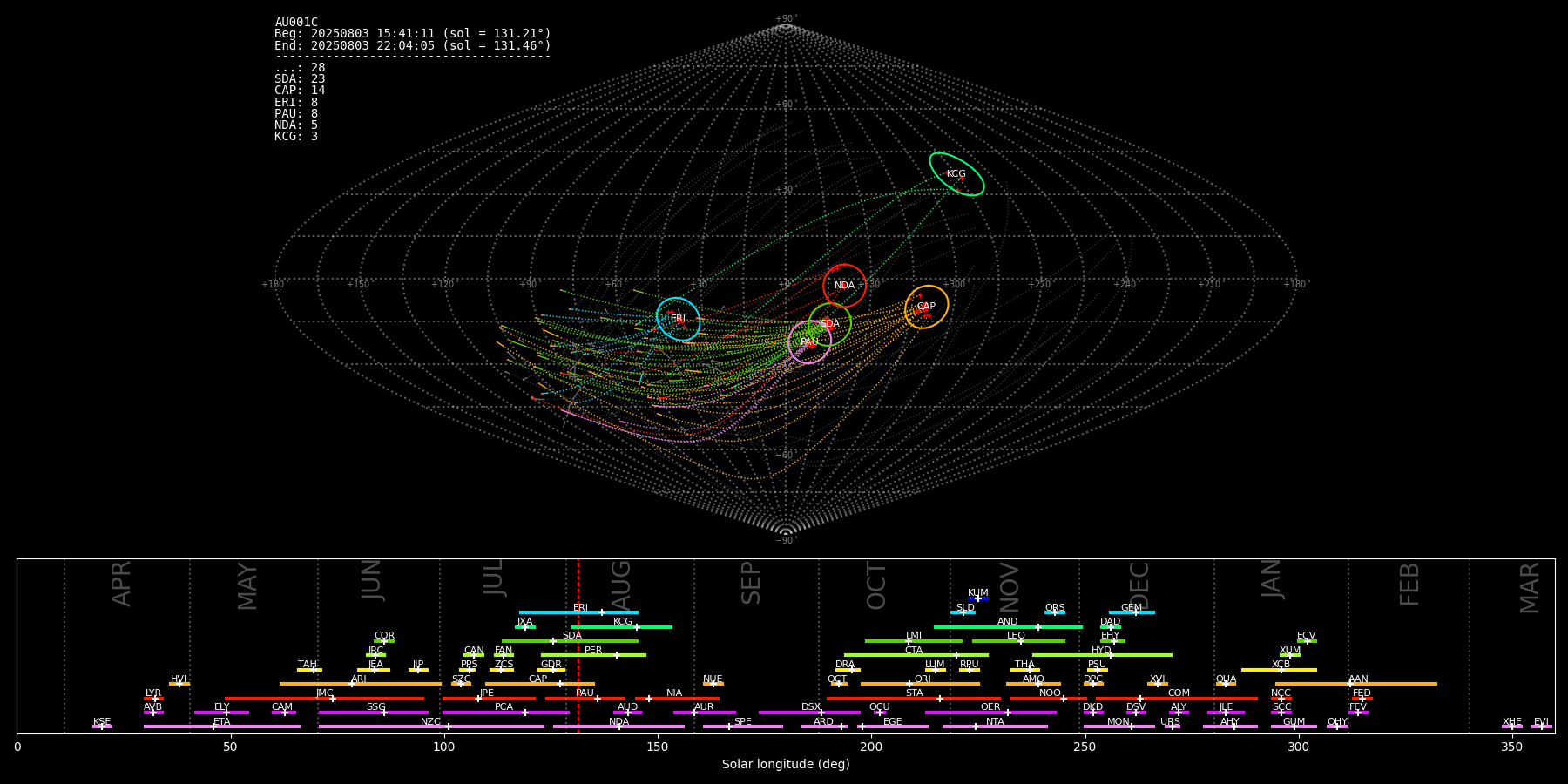Click the JPE shower bar in the timeline
Image resolution: width=1568 pixels, height=784 pixels.
[x=489, y=699]
